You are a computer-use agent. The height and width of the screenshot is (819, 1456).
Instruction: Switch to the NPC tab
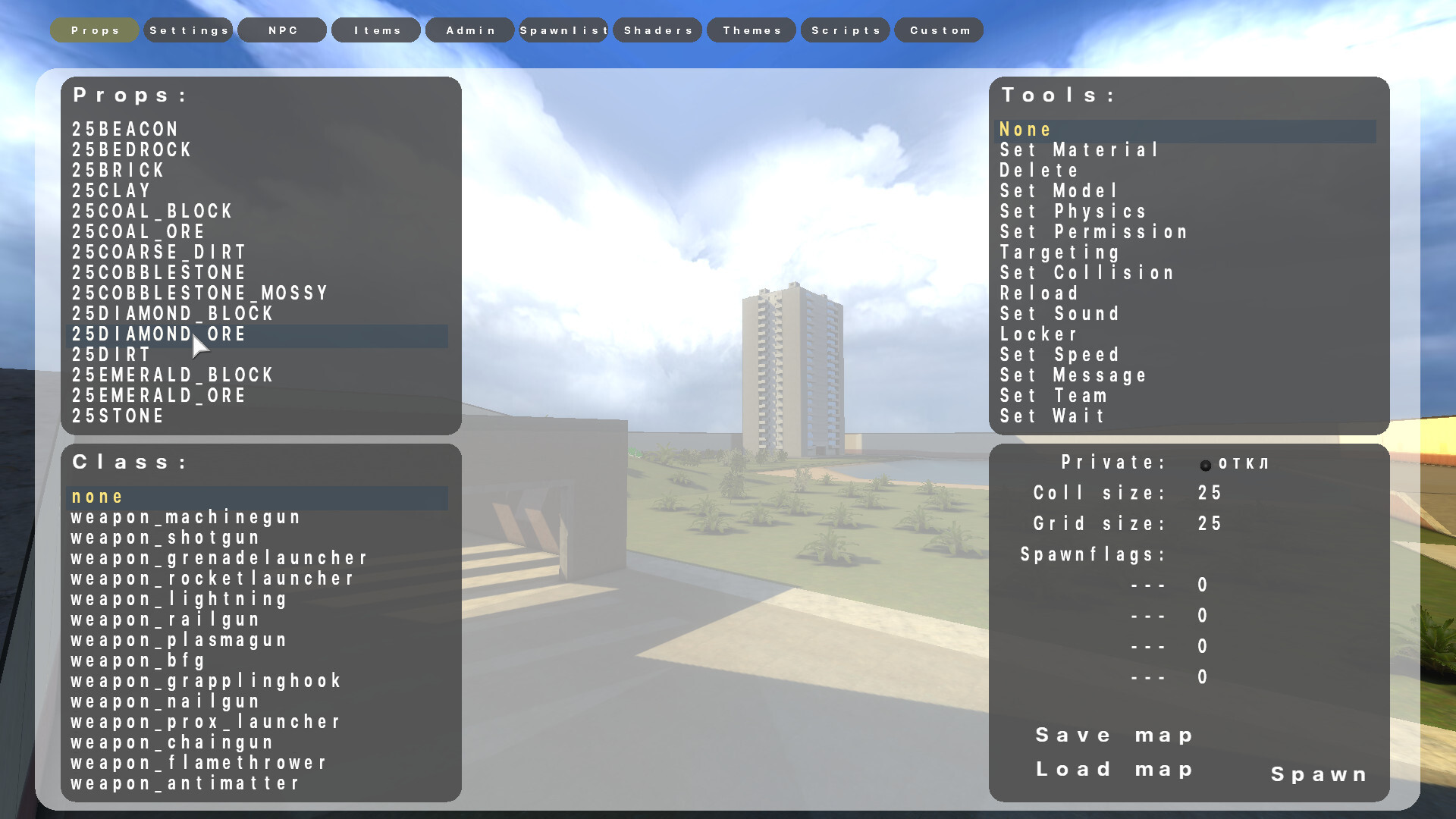pos(283,30)
